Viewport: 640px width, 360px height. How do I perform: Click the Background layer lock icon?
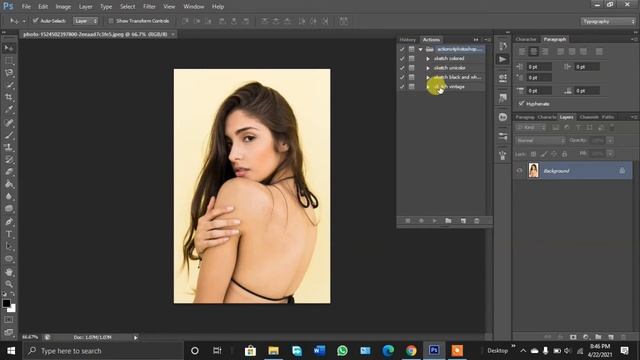point(622,171)
